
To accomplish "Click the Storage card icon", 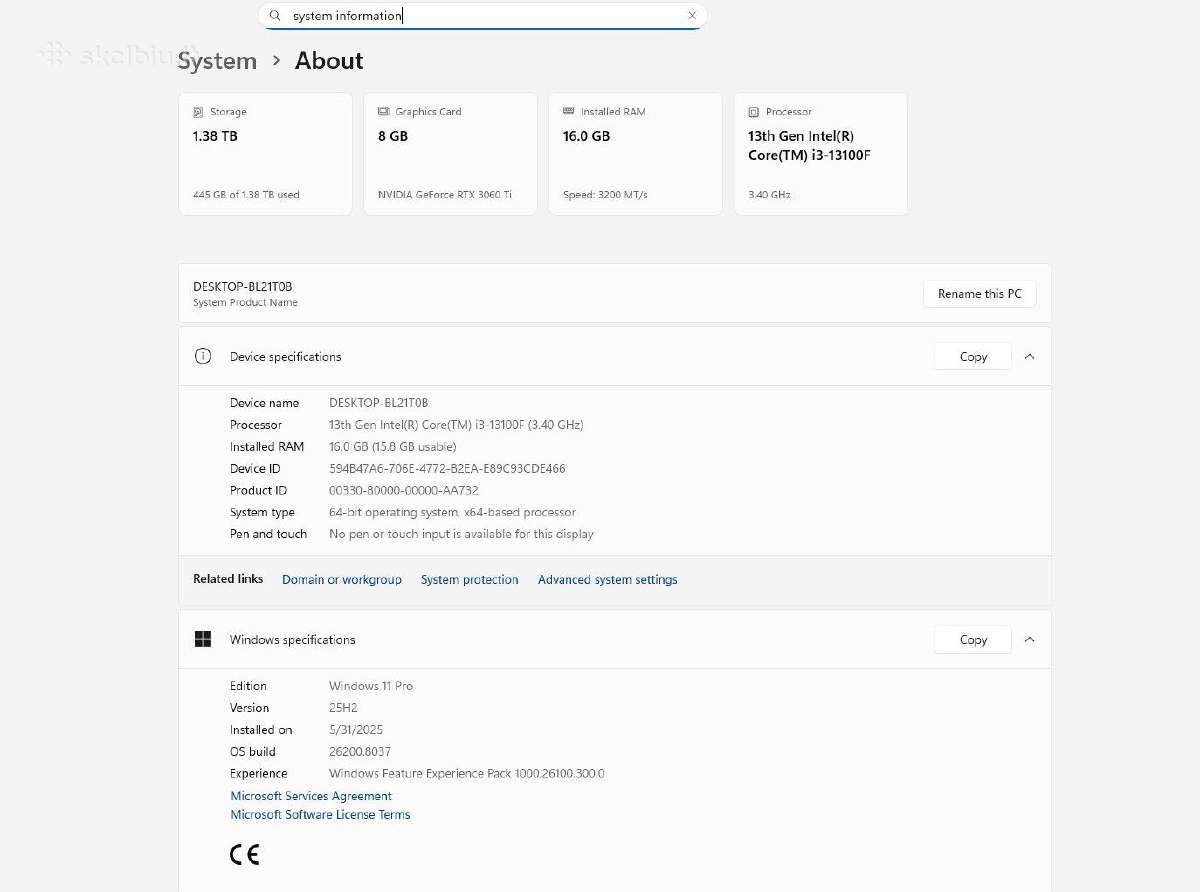I will [x=198, y=112].
